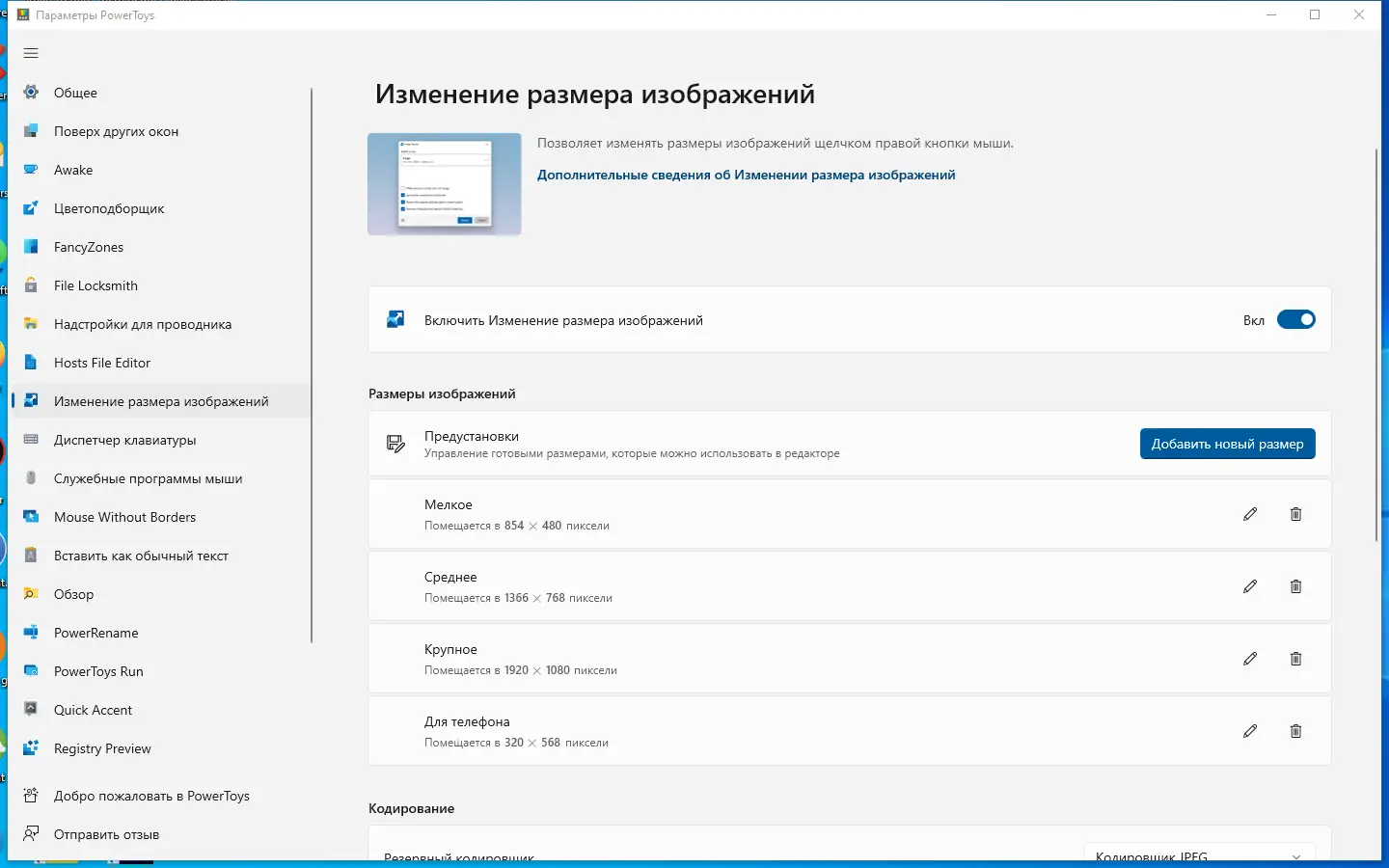Delete the "Мелкое" size preset
The image size is (1389, 868).
coord(1295,514)
